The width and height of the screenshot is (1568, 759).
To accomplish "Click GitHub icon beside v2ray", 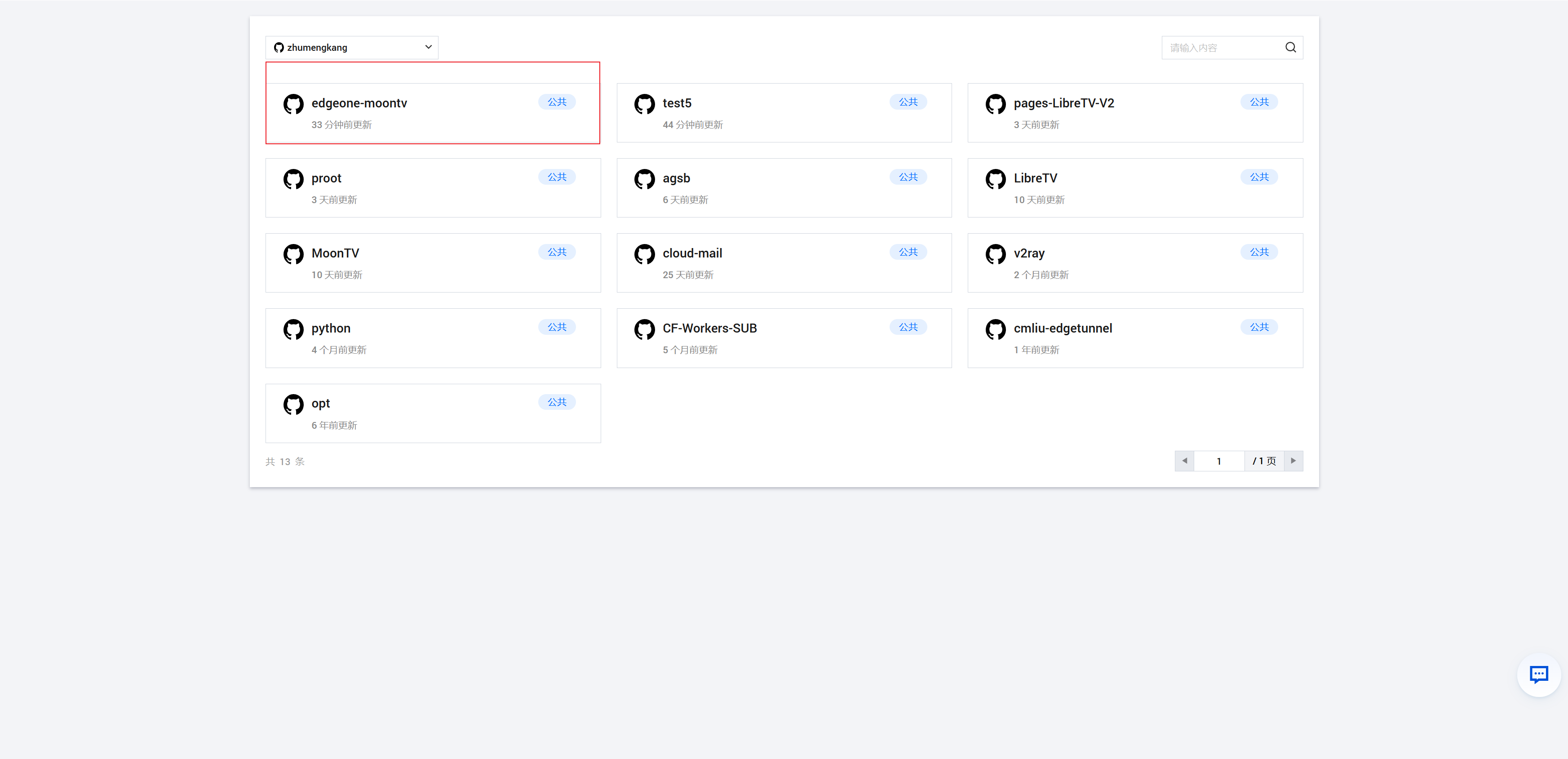I will pyautogui.click(x=995, y=254).
